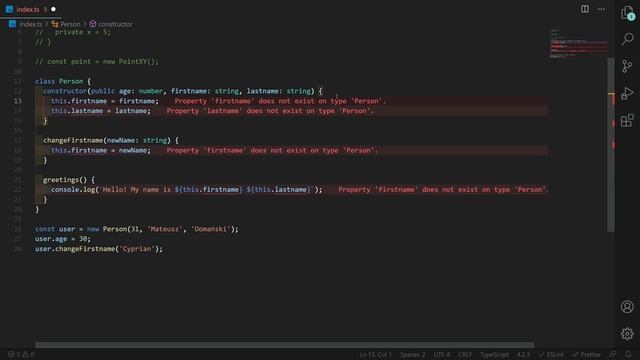640x360 pixels.
Task: Click 'this.lastname = lastname;' code
Action: (x=101, y=111)
